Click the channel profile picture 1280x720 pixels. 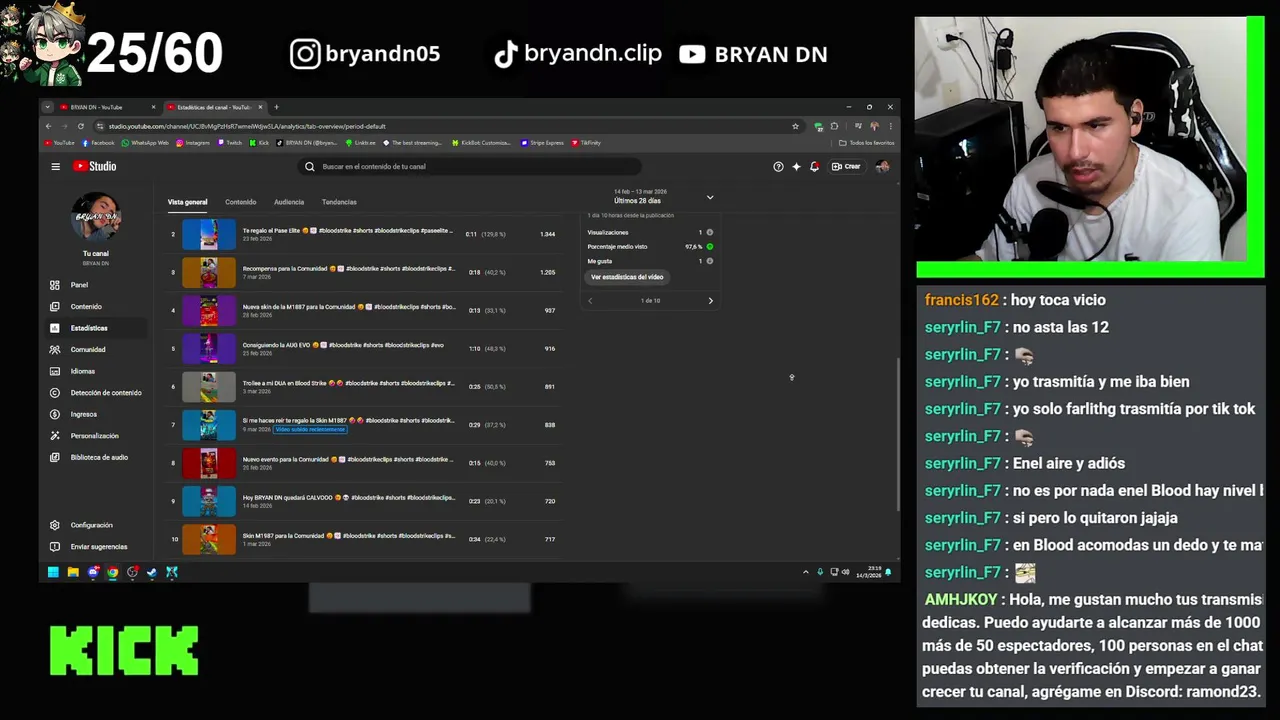(95, 217)
